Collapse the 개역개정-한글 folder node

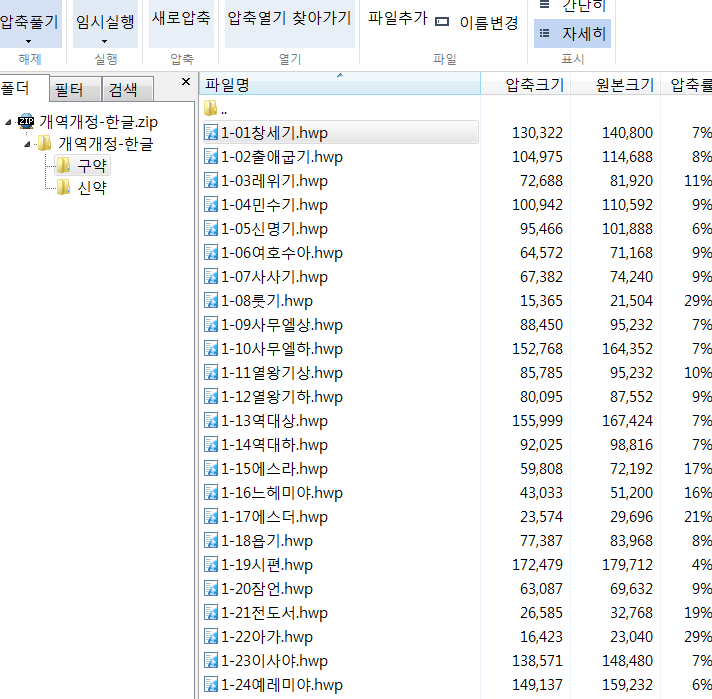click(x=27, y=144)
